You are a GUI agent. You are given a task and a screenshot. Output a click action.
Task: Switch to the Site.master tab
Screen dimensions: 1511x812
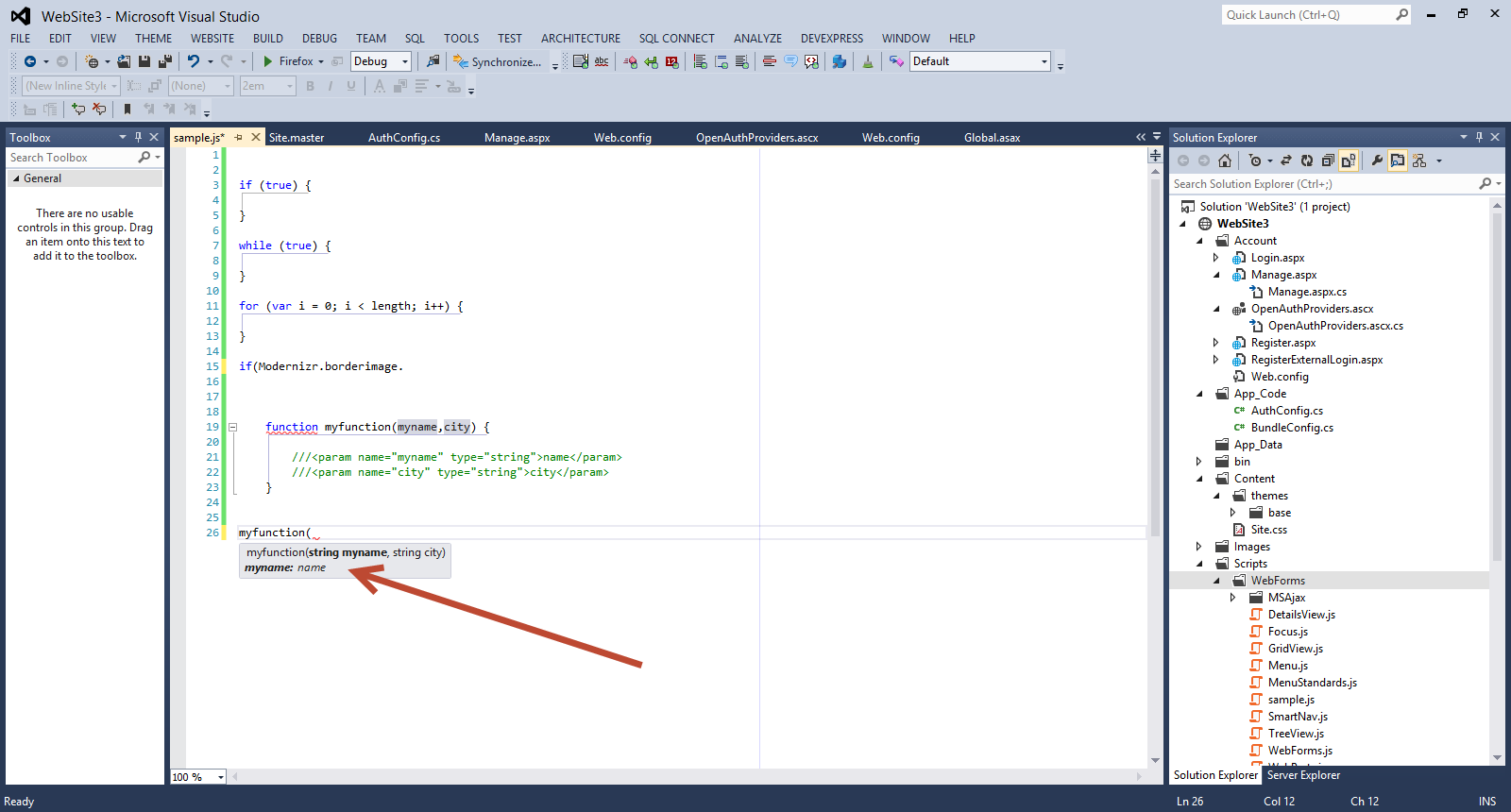click(297, 138)
